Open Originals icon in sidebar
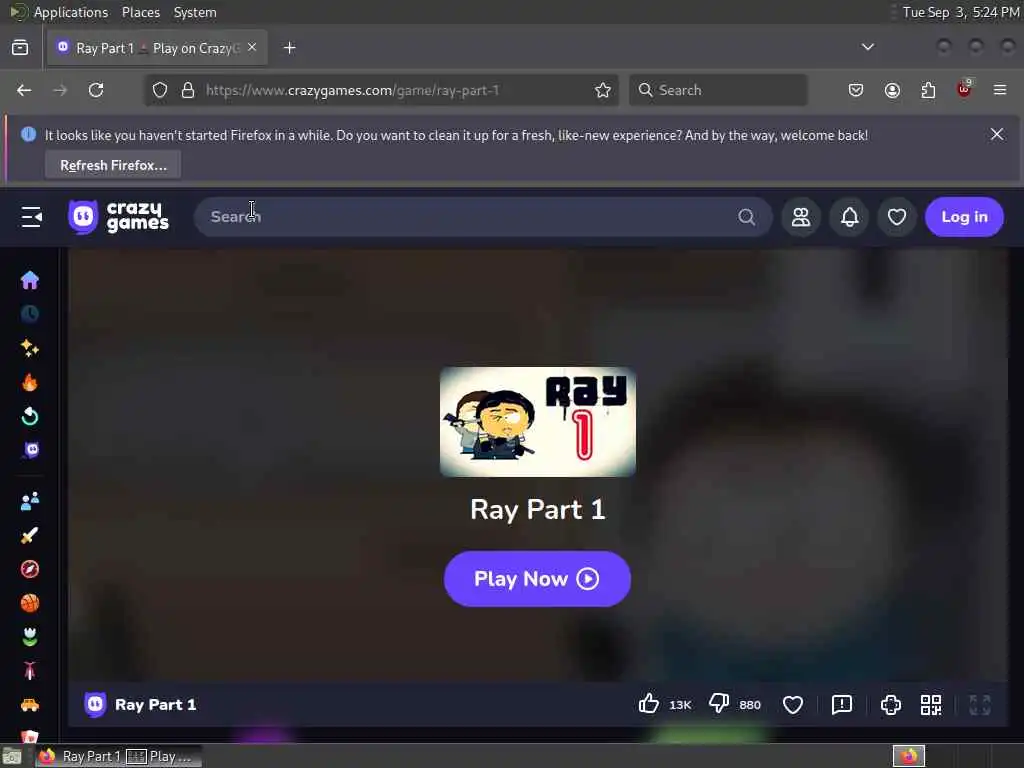The width and height of the screenshot is (1024, 768). [31, 450]
